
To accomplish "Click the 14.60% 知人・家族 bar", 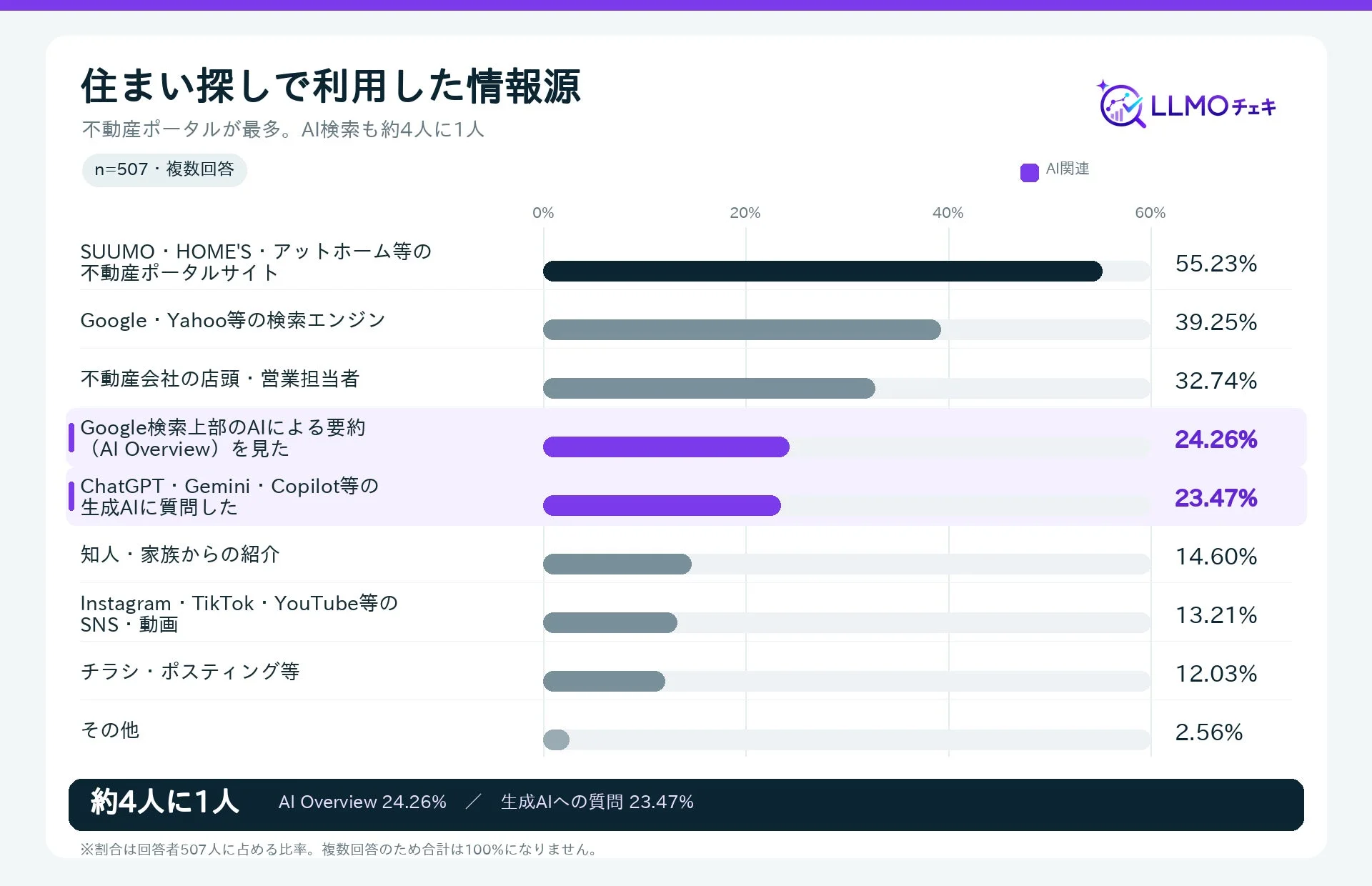I will pos(617,564).
